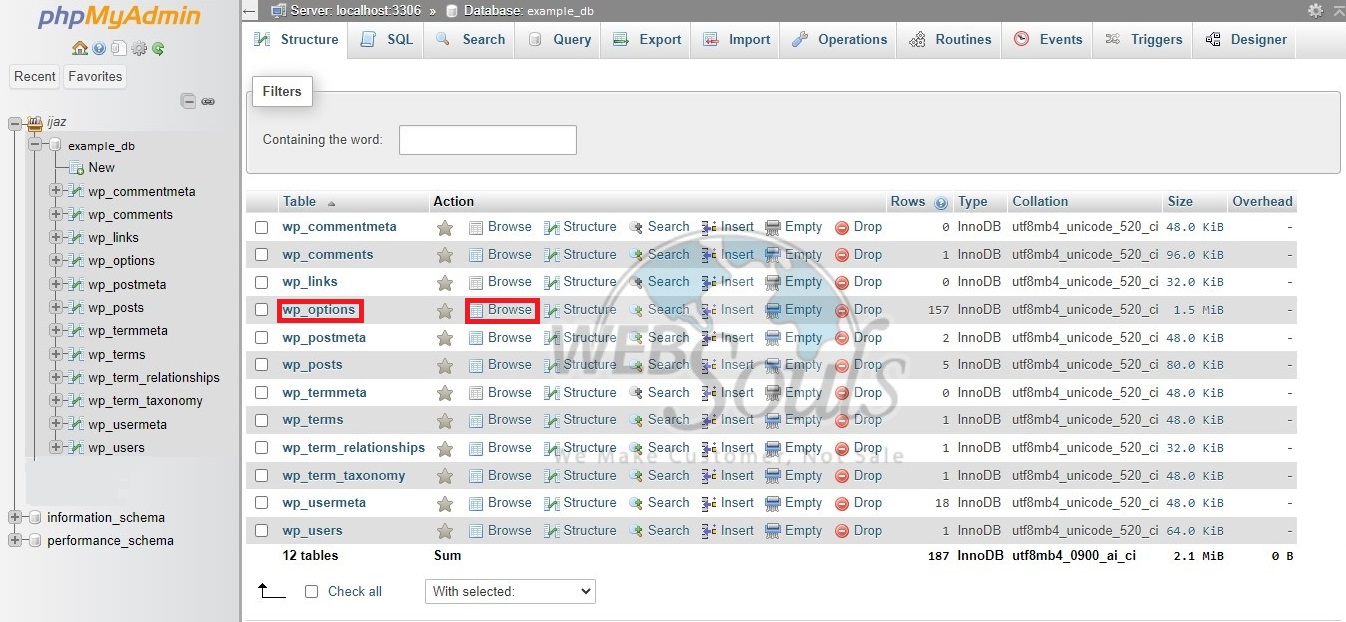The image size is (1346, 622).
Task: Star wp_commentmeta as favorite
Action: 445,228
